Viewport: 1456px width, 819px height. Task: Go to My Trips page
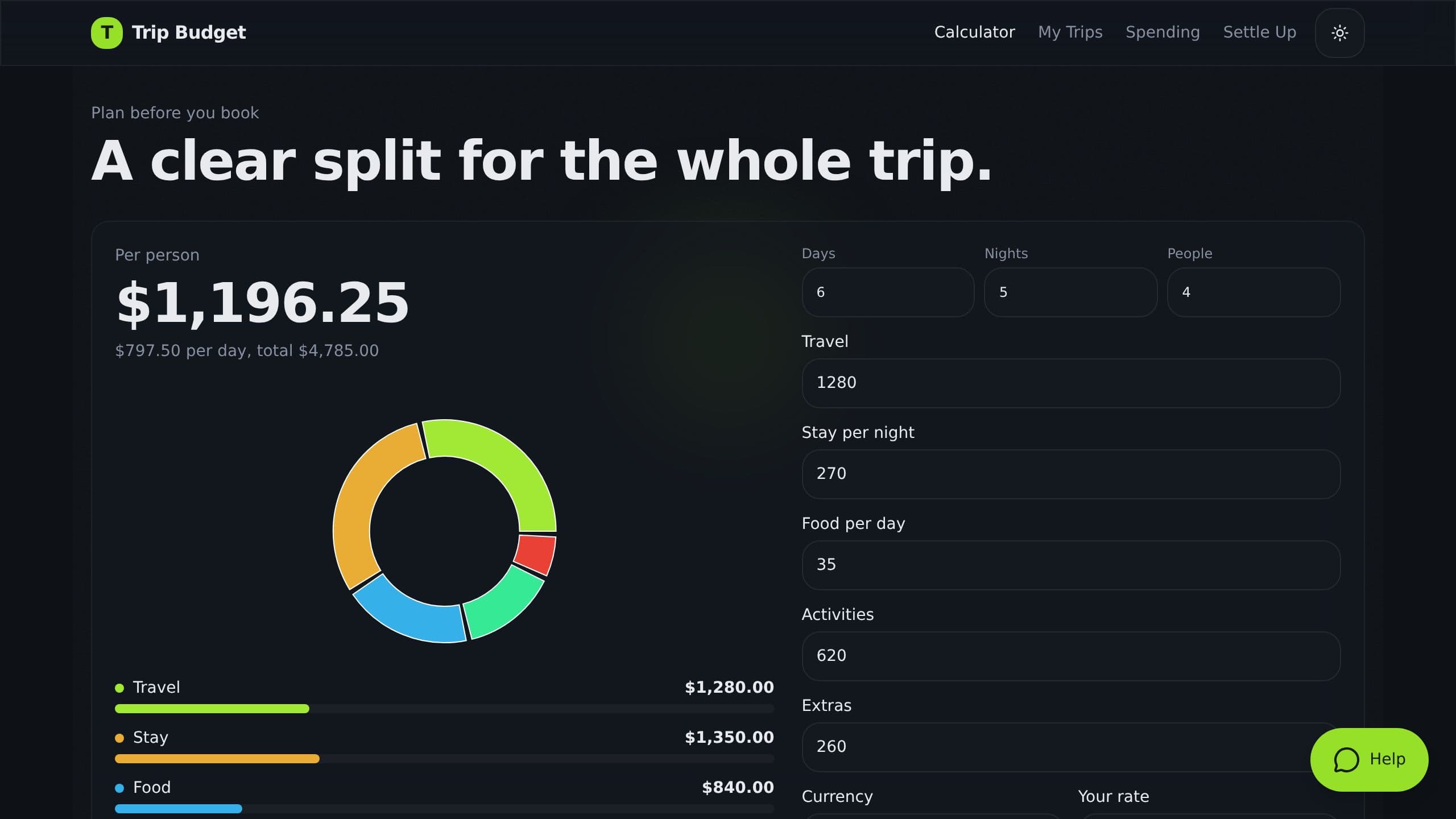coord(1070,32)
